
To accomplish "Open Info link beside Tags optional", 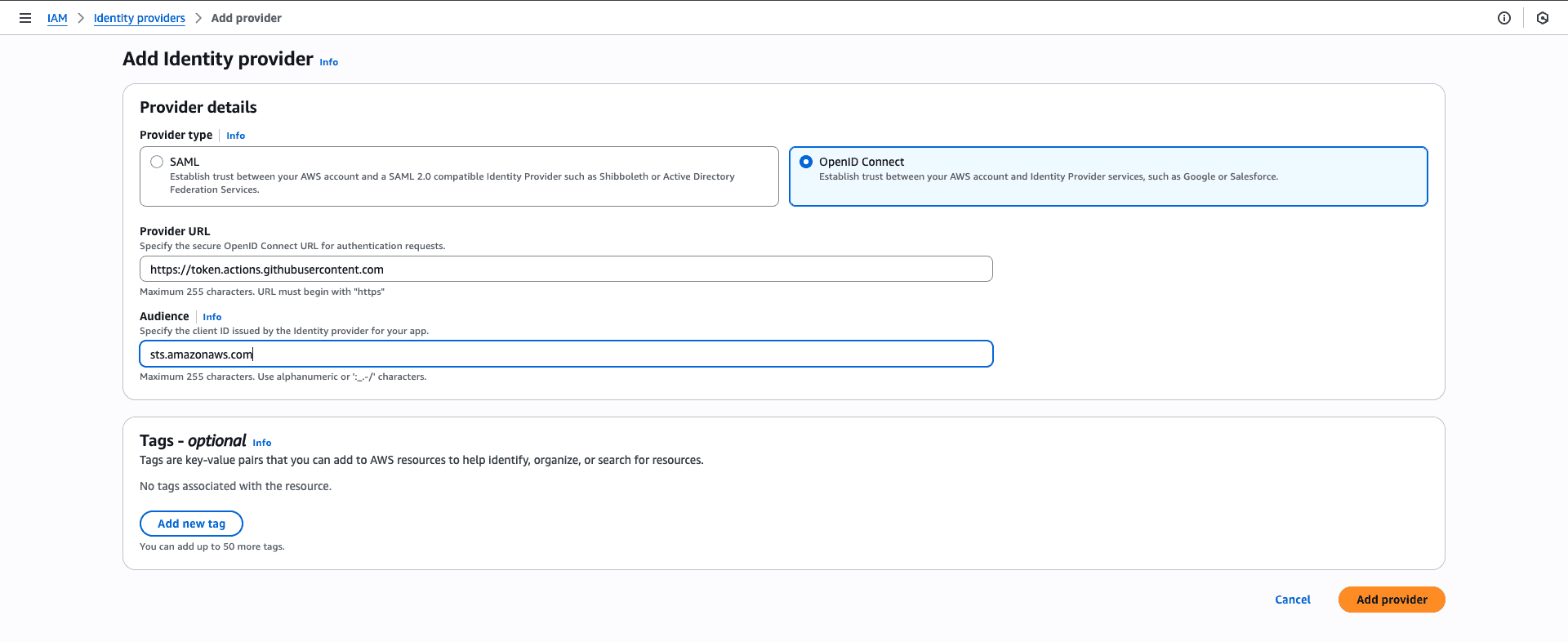I will (261, 443).
